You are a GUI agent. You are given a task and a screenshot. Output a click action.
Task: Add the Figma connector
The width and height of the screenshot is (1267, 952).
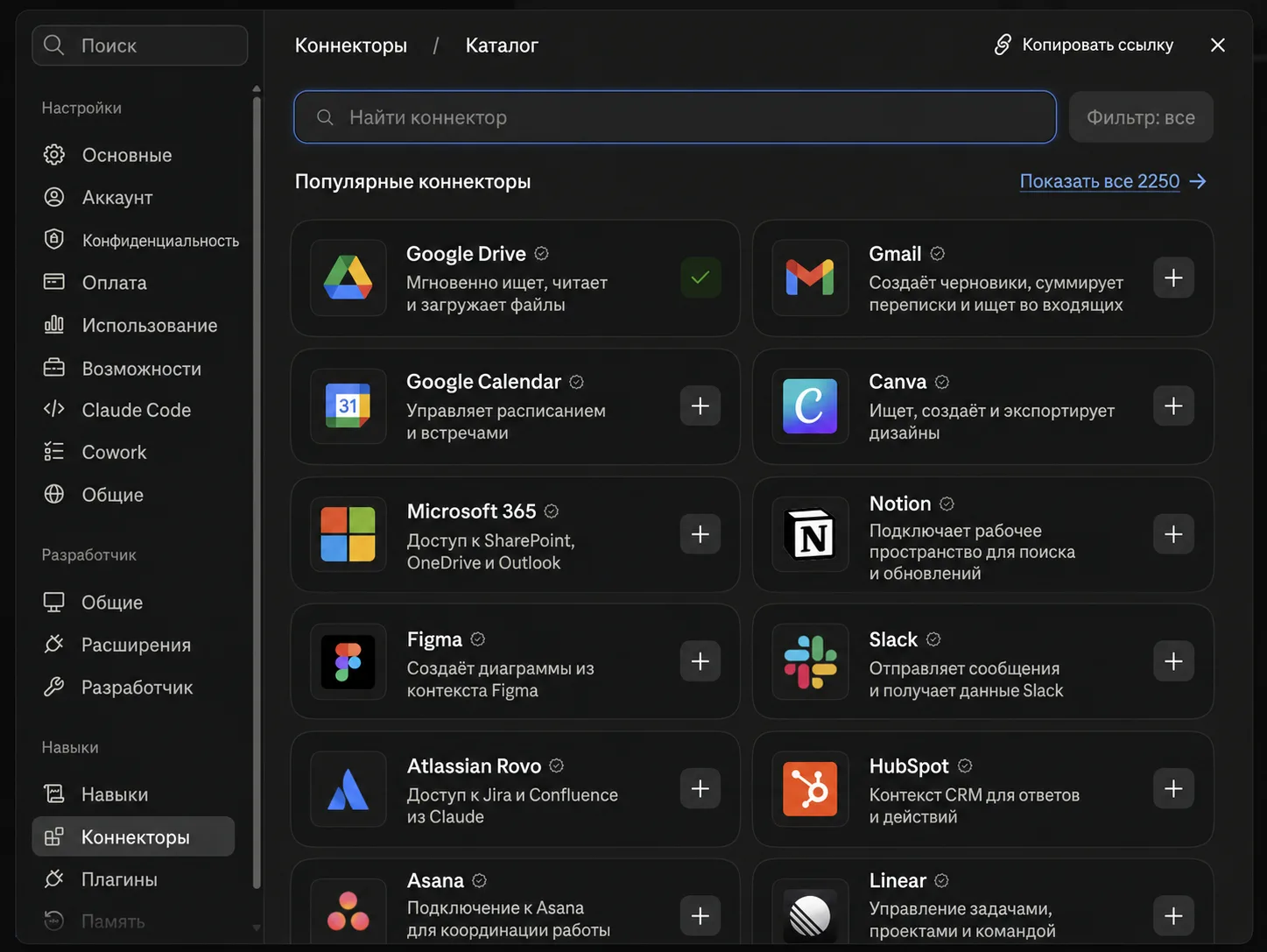(700, 661)
